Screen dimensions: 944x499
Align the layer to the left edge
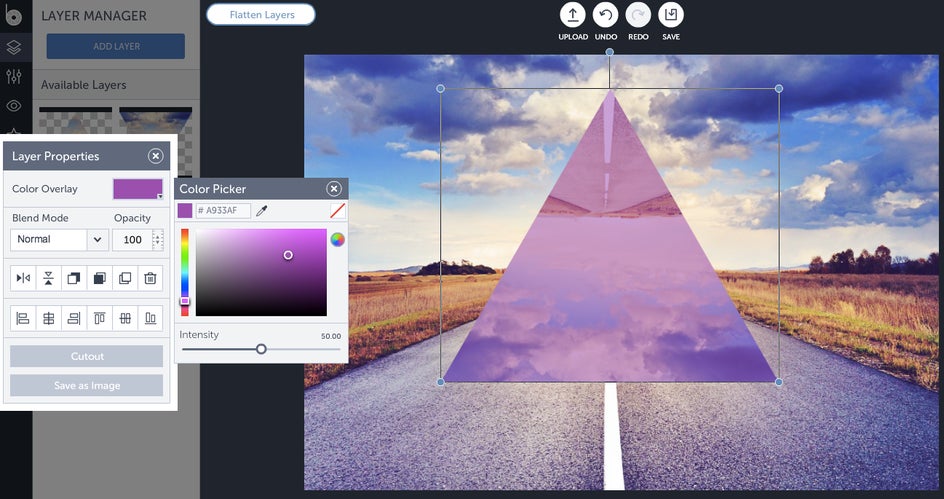click(x=23, y=318)
